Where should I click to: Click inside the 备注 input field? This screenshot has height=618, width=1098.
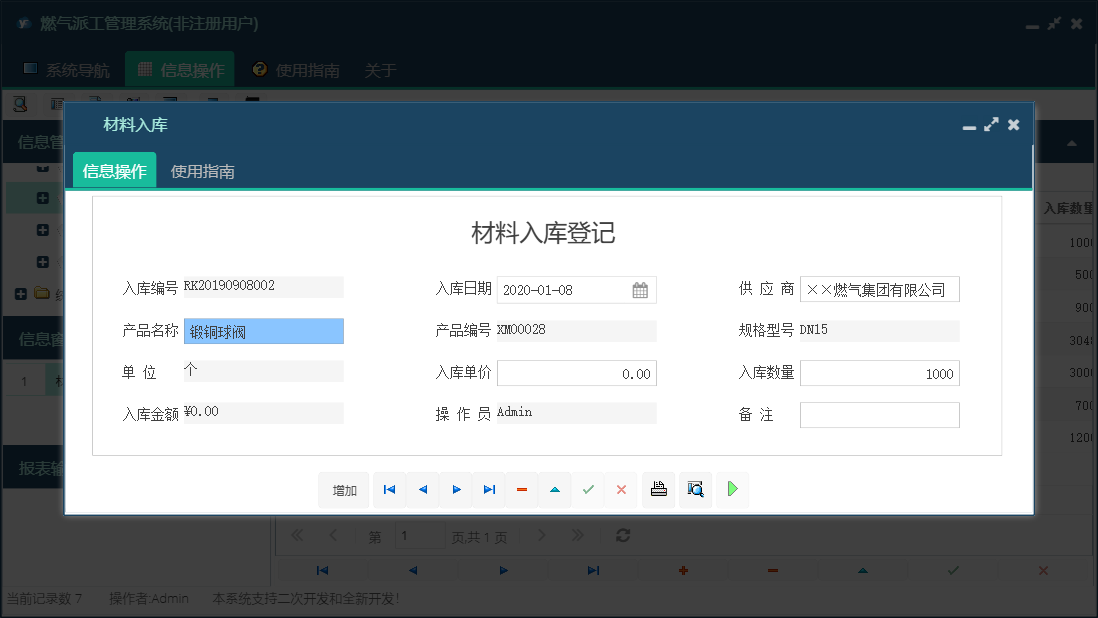click(x=878, y=414)
